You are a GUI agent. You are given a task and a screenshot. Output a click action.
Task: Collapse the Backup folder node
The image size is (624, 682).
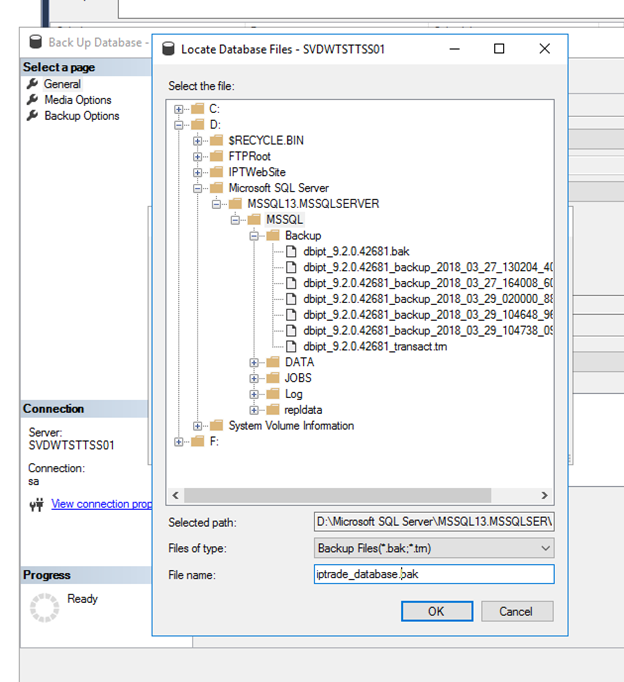(254, 236)
